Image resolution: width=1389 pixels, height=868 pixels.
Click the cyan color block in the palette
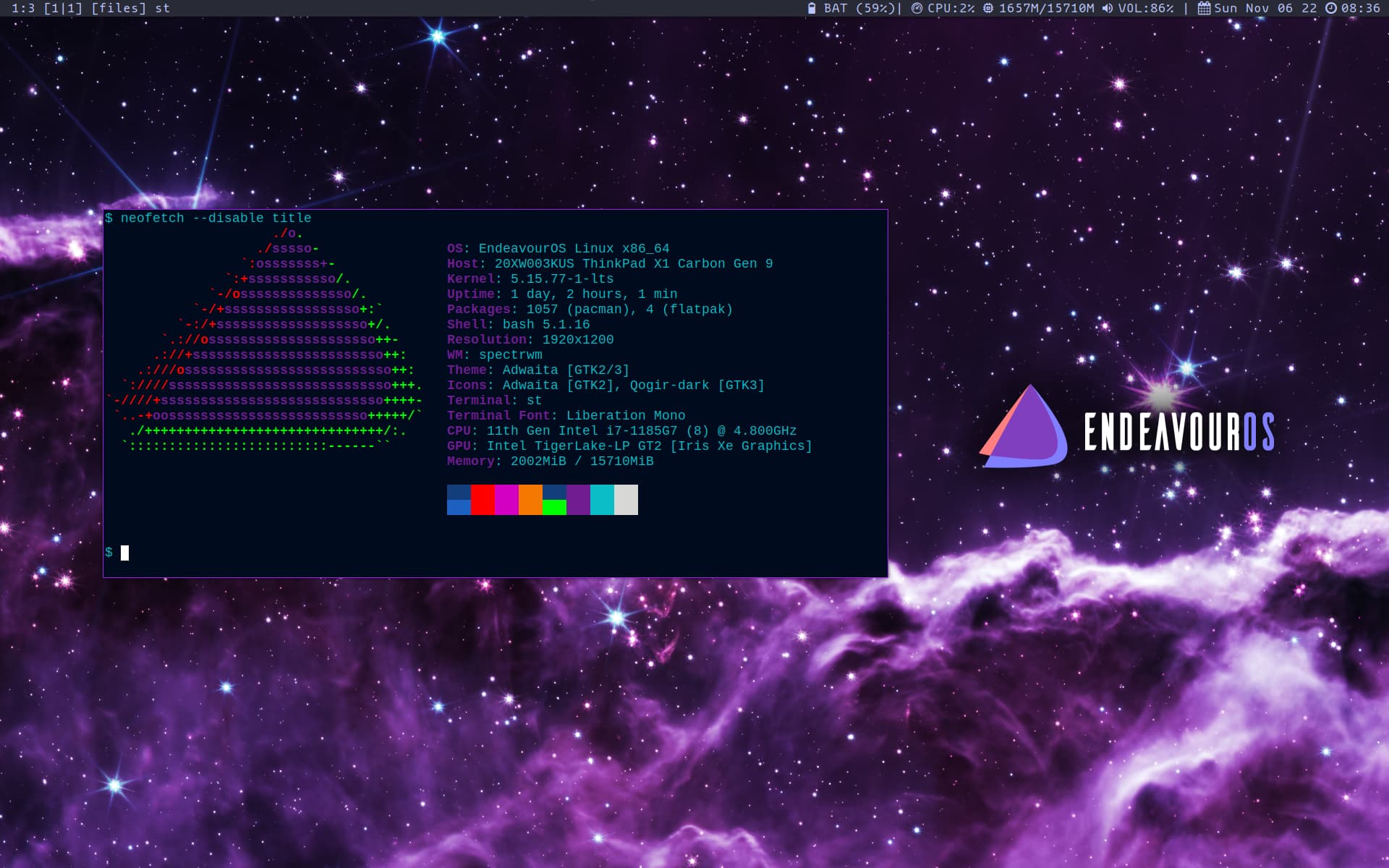(x=602, y=500)
